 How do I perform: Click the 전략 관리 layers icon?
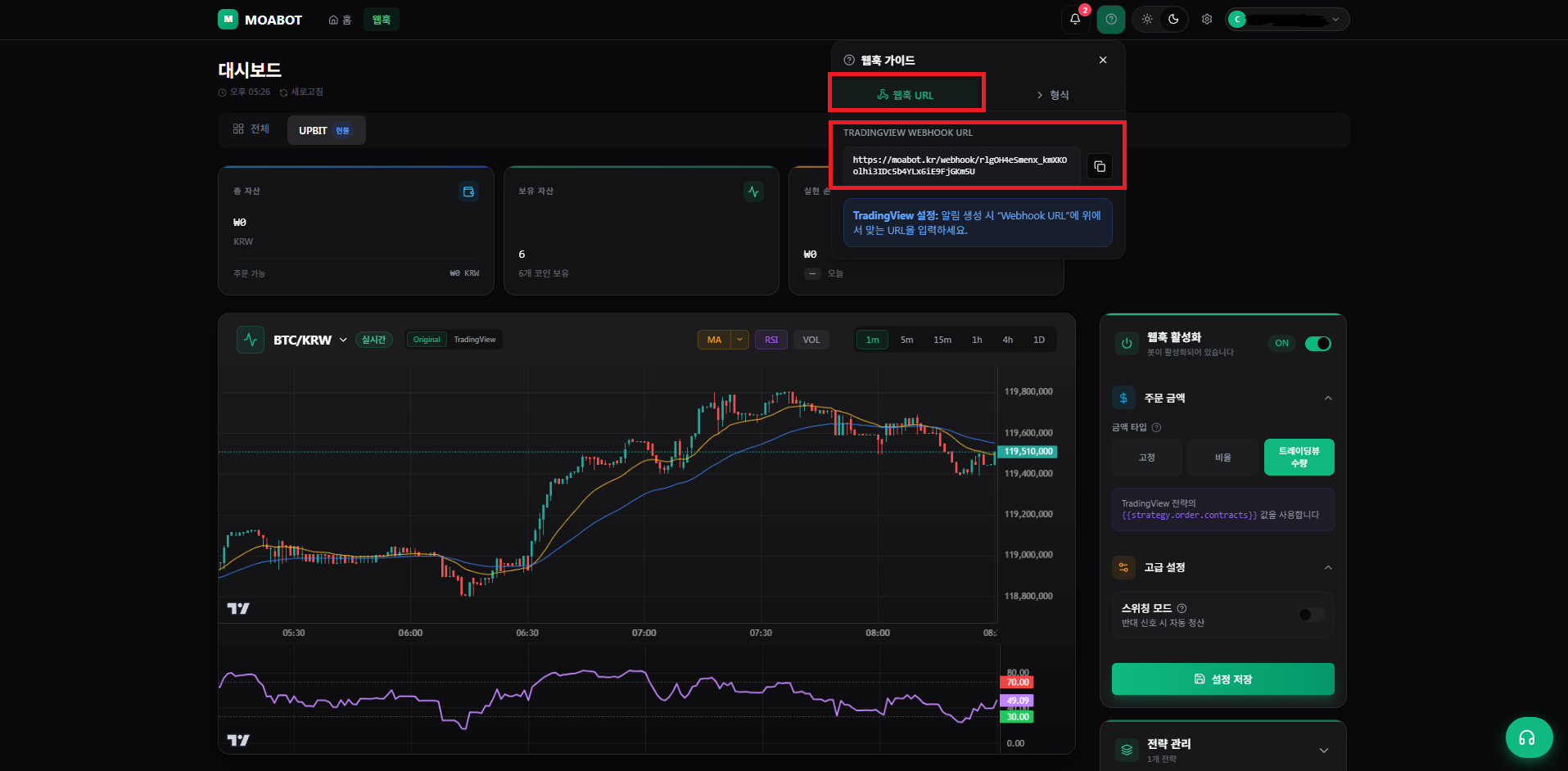tap(1127, 750)
